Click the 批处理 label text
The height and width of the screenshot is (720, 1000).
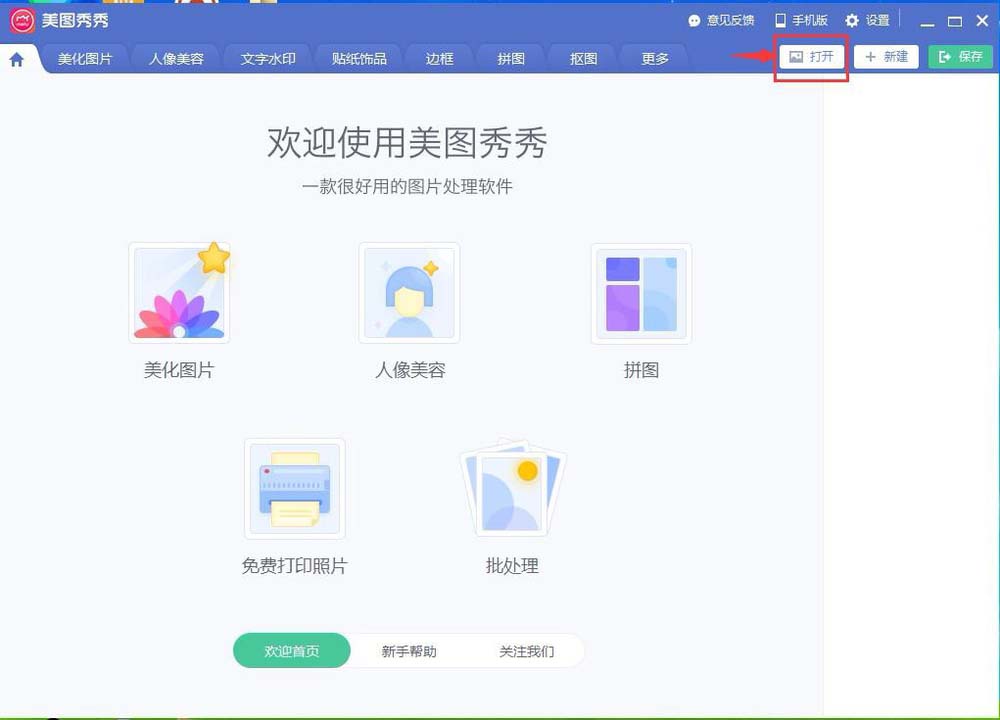(512, 566)
